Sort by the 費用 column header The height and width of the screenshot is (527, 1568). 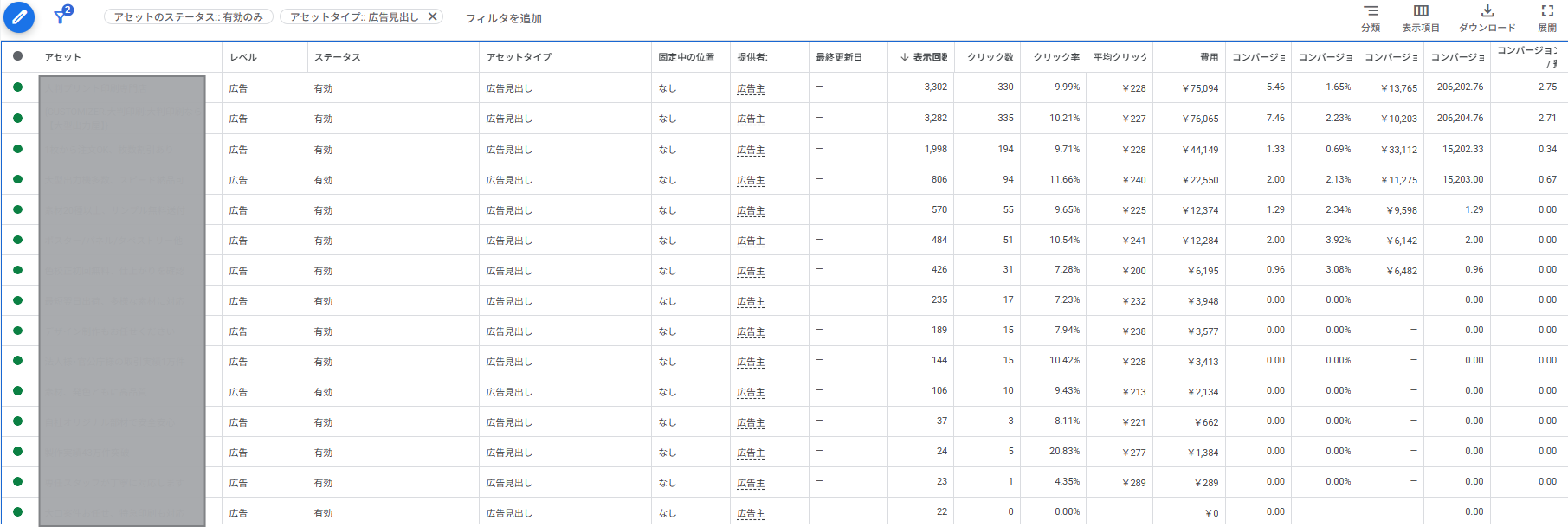[x=1209, y=57]
